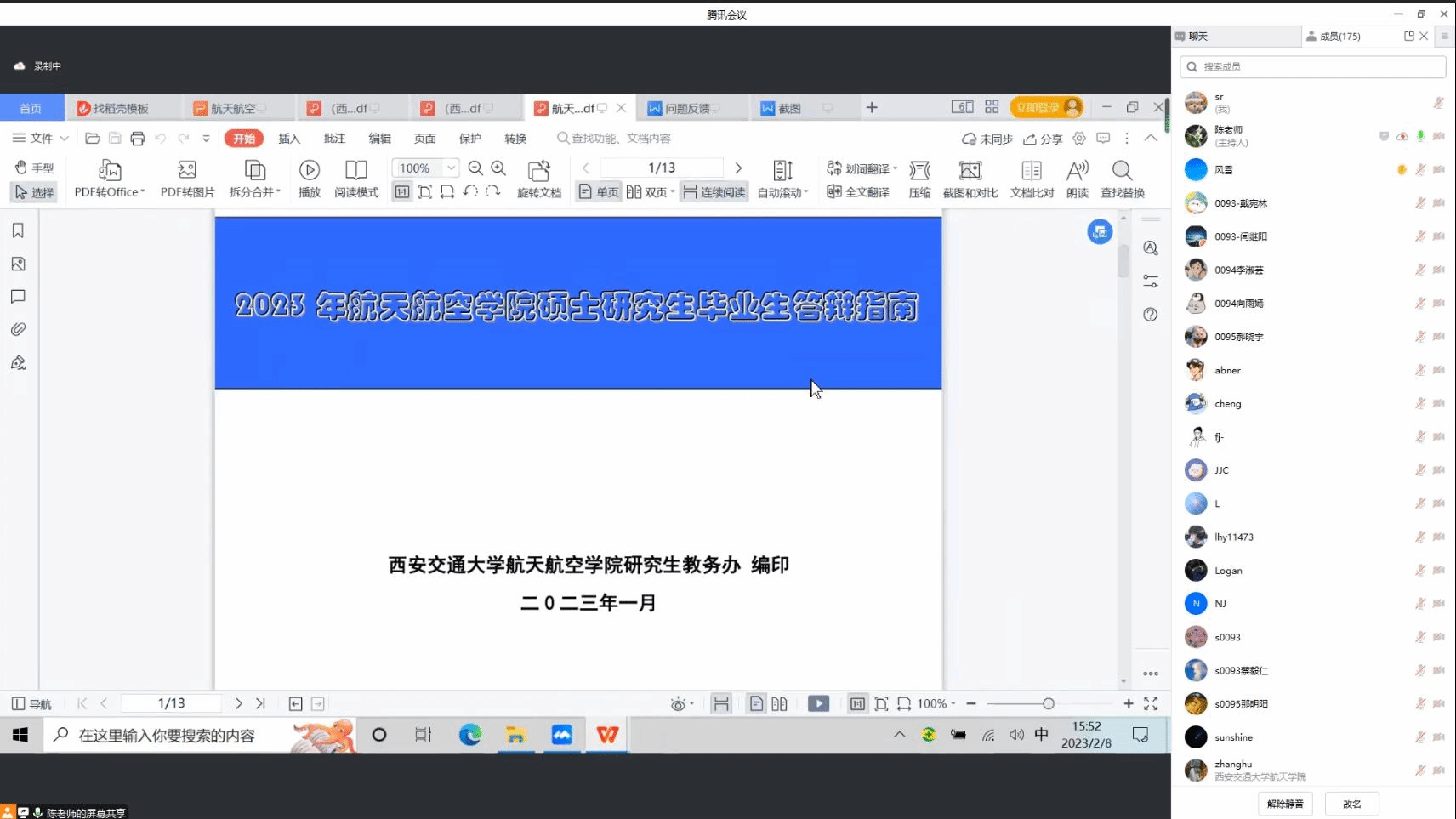Open the 插入 ribbon tab
This screenshot has width=1456, height=819.
pyautogui.click(x=289, y=138)
